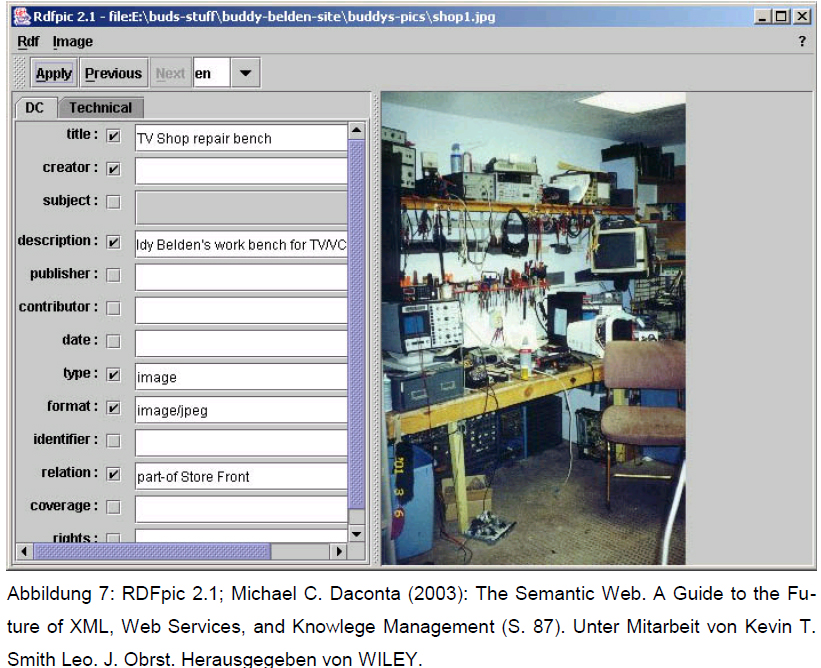Go to the Previous image
The width and height of the screenshot is (821, 668).
tap(113, 73)
